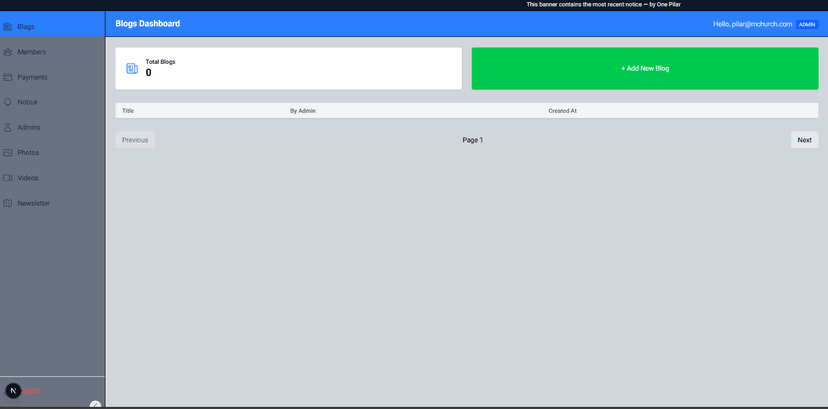Open the Photos menu item

click(x=52, y=153)
